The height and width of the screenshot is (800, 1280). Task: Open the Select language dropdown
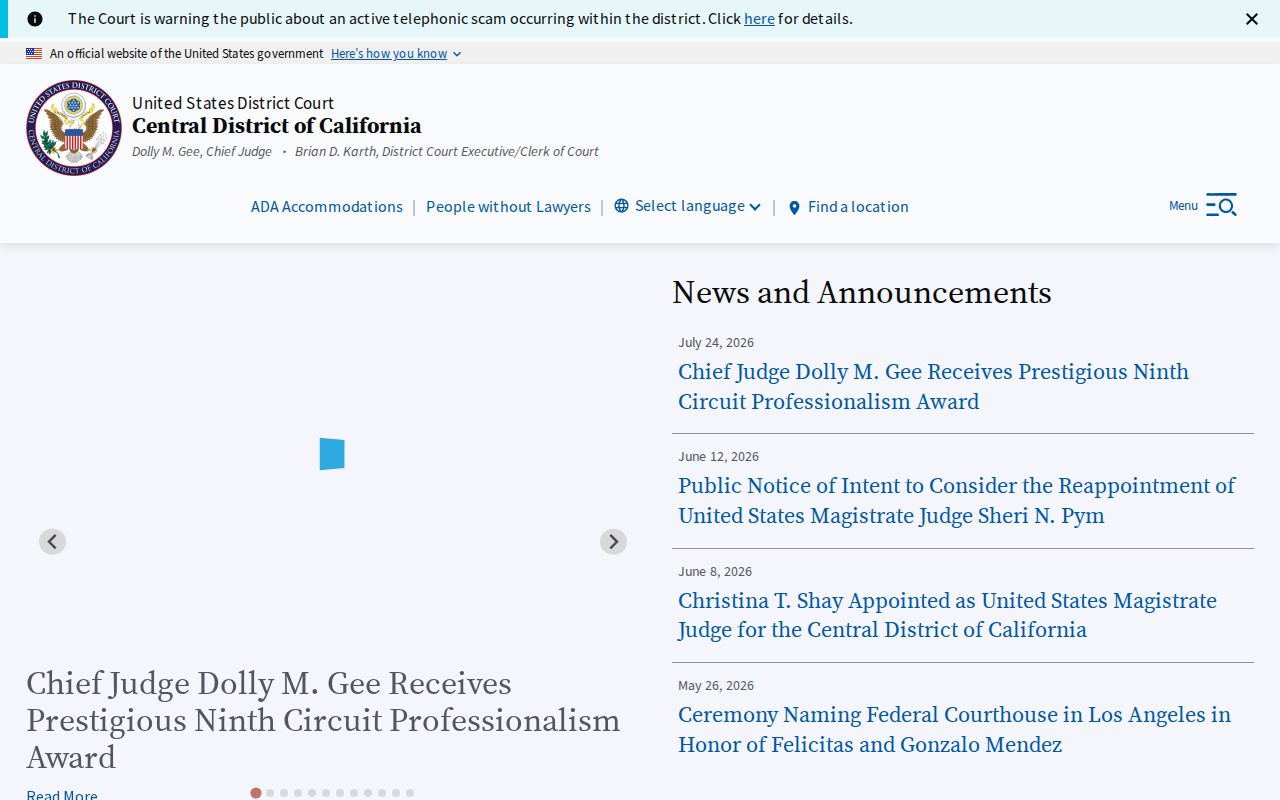[688, 206]
